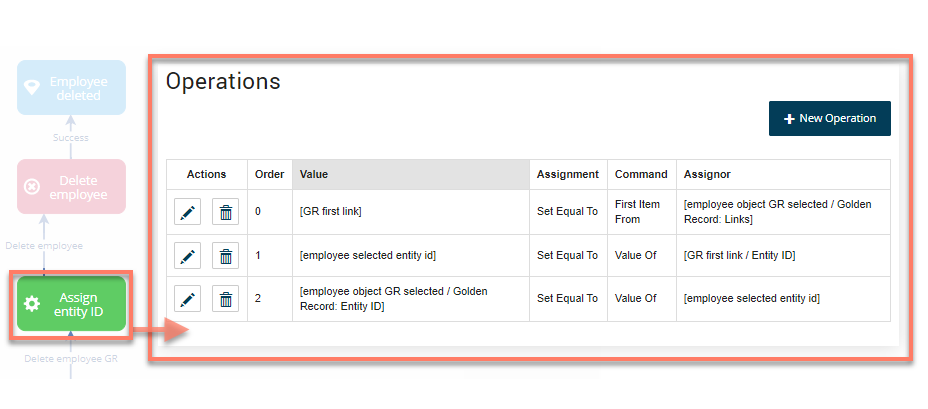Click the Assignment column header
928x409 pixels.
pyautogui.click(x=567, y=174)
